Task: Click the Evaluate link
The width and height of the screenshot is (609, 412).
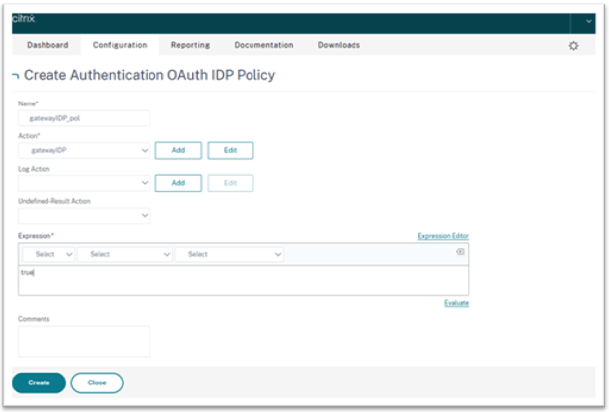Action: [x=456, y=303]
